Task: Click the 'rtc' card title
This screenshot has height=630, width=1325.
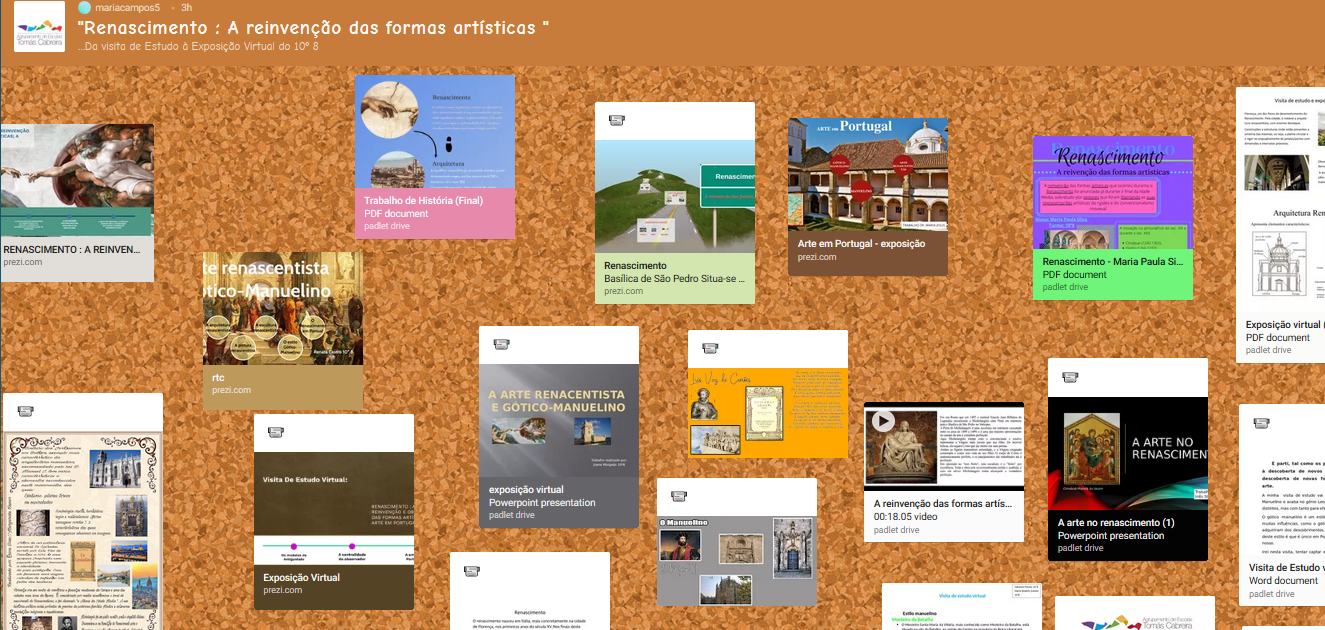Action: coord(218,378)
